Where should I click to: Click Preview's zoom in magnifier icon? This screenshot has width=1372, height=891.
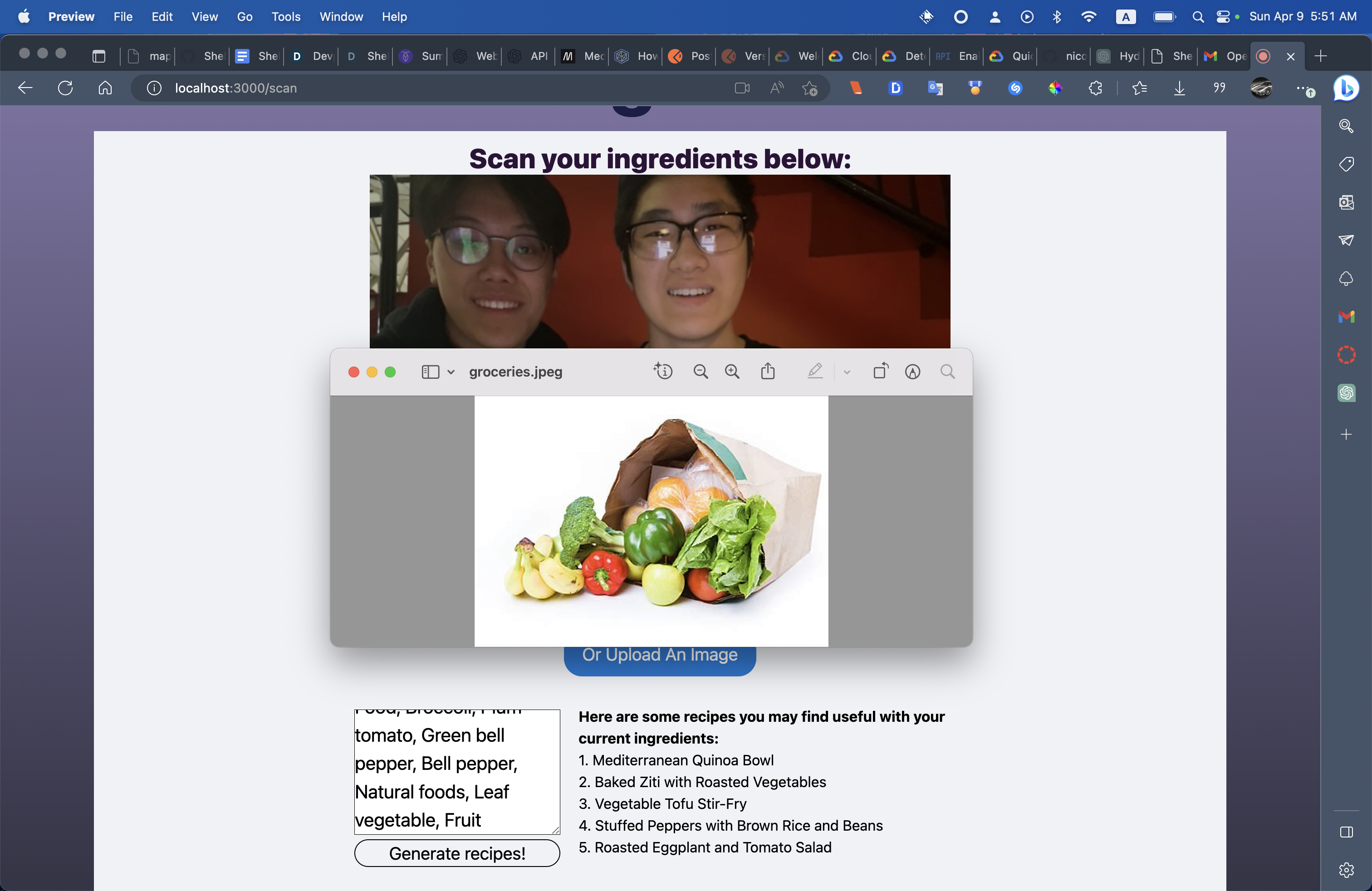point(732,372)
